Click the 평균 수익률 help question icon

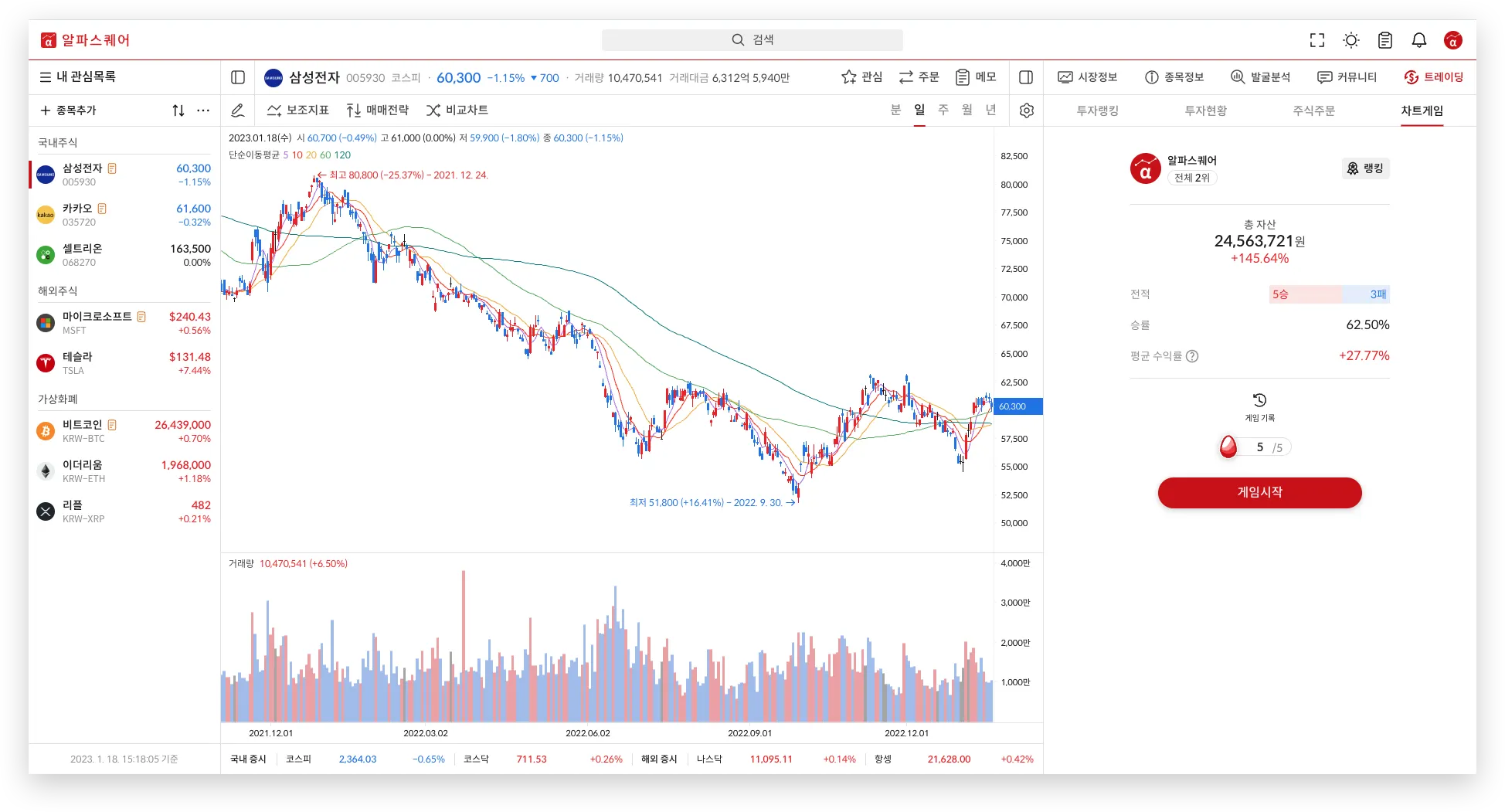(1192, 356)
